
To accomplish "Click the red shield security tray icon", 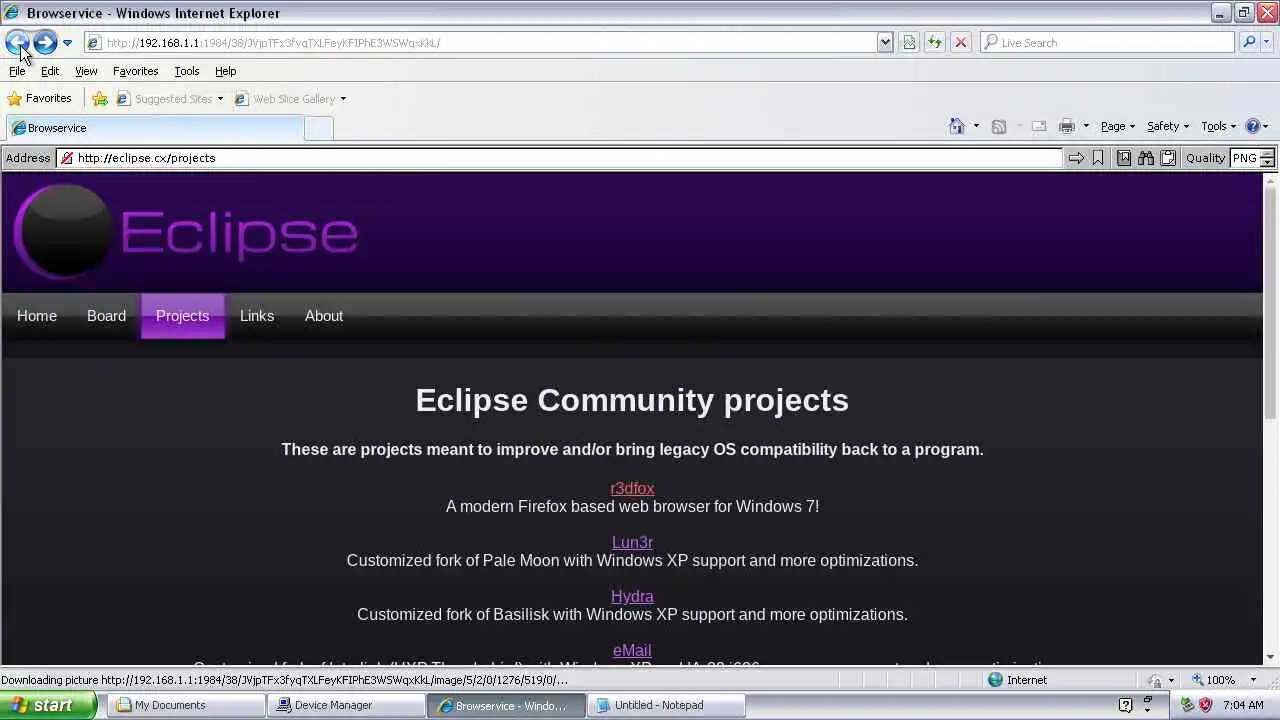I will (1205, 705).
